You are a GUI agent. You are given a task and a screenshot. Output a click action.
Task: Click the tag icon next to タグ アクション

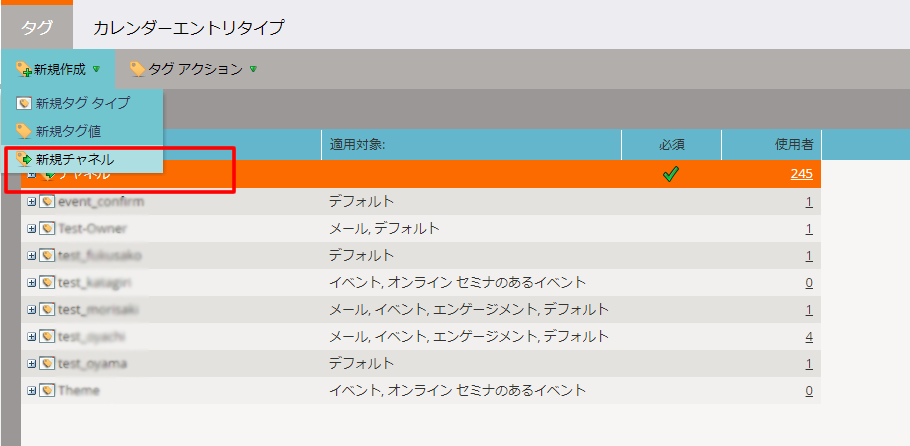pyautogui.click(x=137, y=69)
